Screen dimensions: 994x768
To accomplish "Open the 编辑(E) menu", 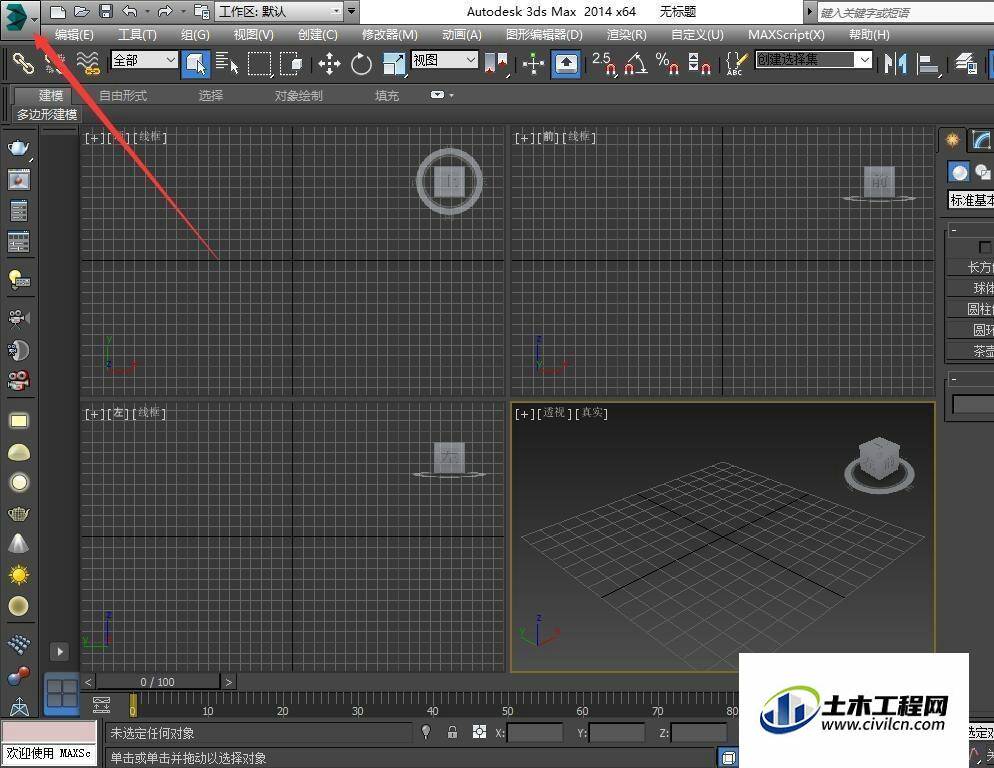I will tap(74, 35).
